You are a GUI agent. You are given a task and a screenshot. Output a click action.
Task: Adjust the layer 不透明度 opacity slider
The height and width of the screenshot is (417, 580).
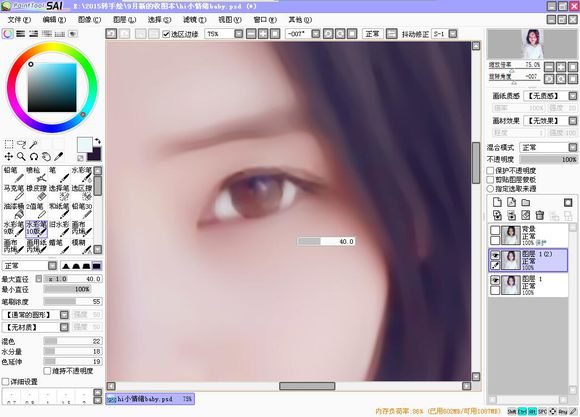[x=548, y=159]
